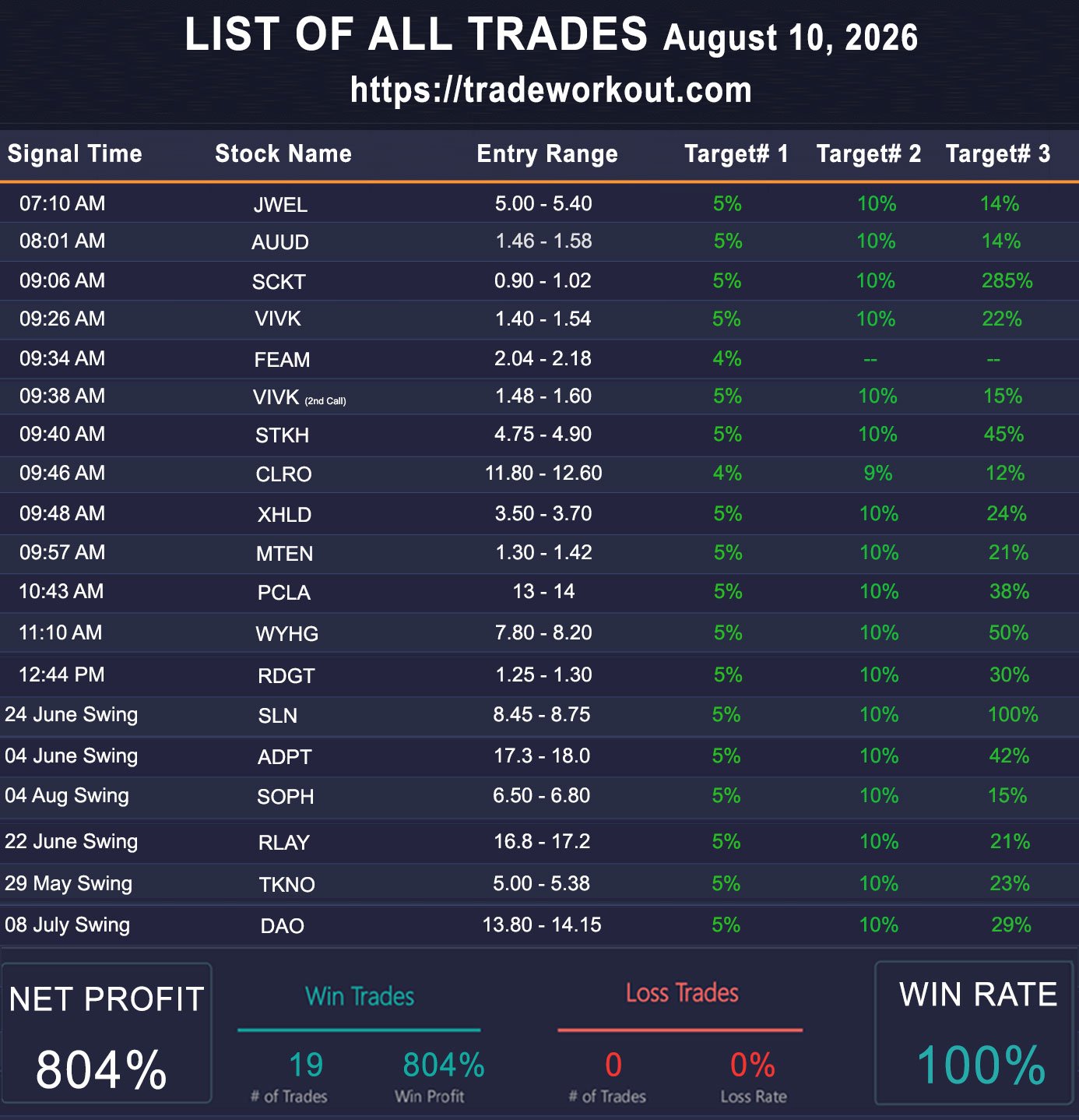The image size is (1079, 1120).
Task: Select the 24 June Swing SLN row
Action: click(x=539, y=716)
